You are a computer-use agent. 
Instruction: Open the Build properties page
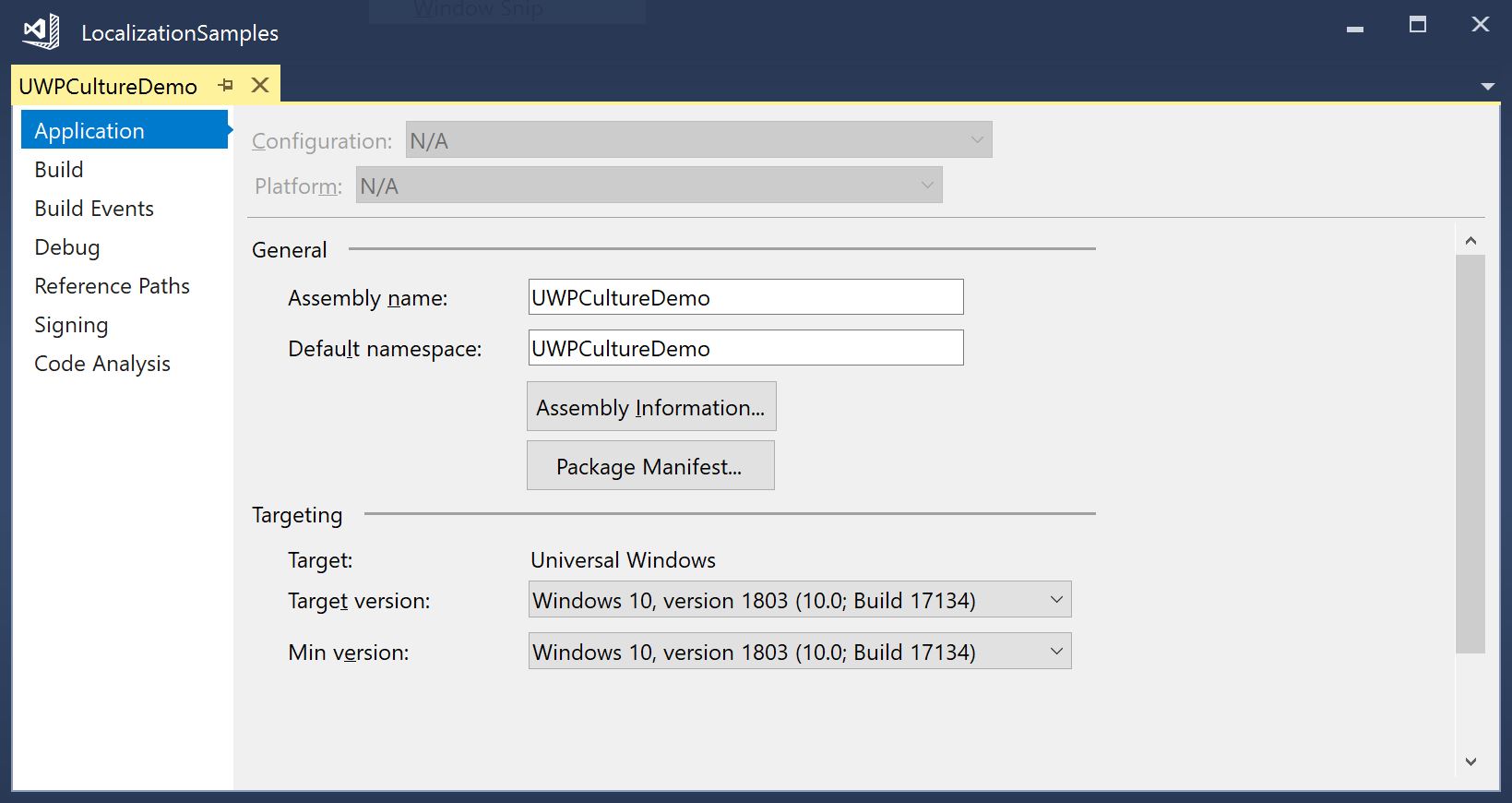point(59,170)
